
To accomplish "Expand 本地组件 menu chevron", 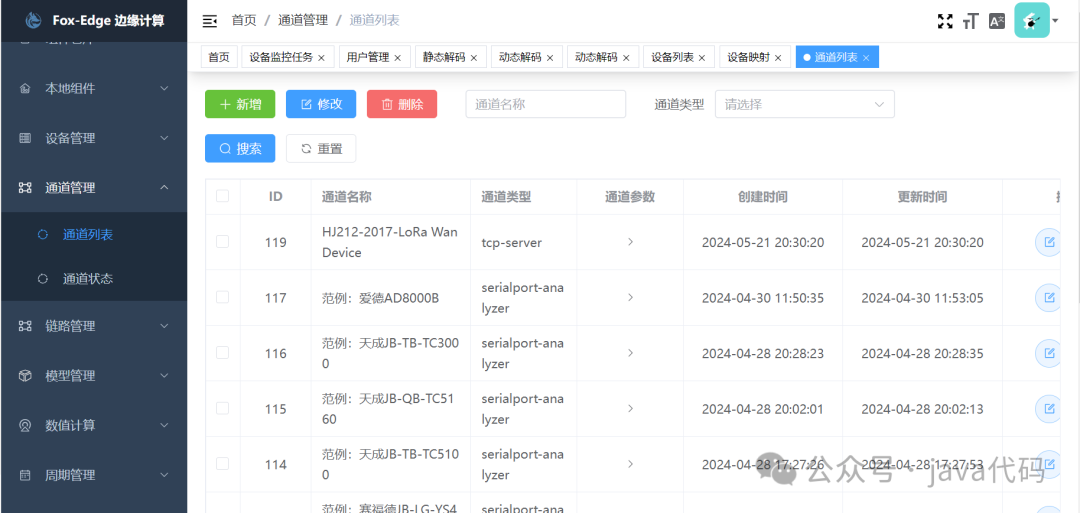I will click(164, 89).
